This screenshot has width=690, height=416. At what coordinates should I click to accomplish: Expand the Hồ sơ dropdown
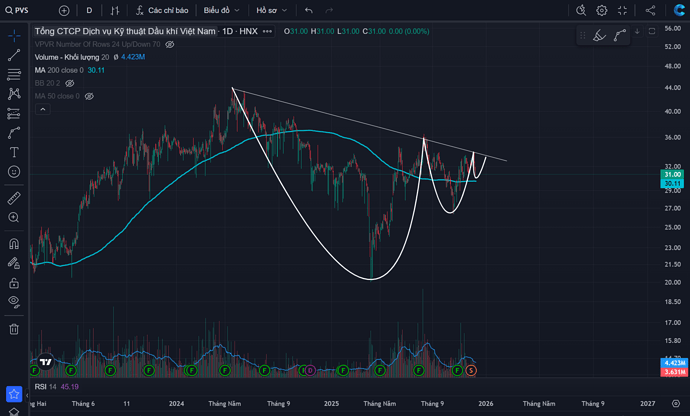(x=272, y=10)
